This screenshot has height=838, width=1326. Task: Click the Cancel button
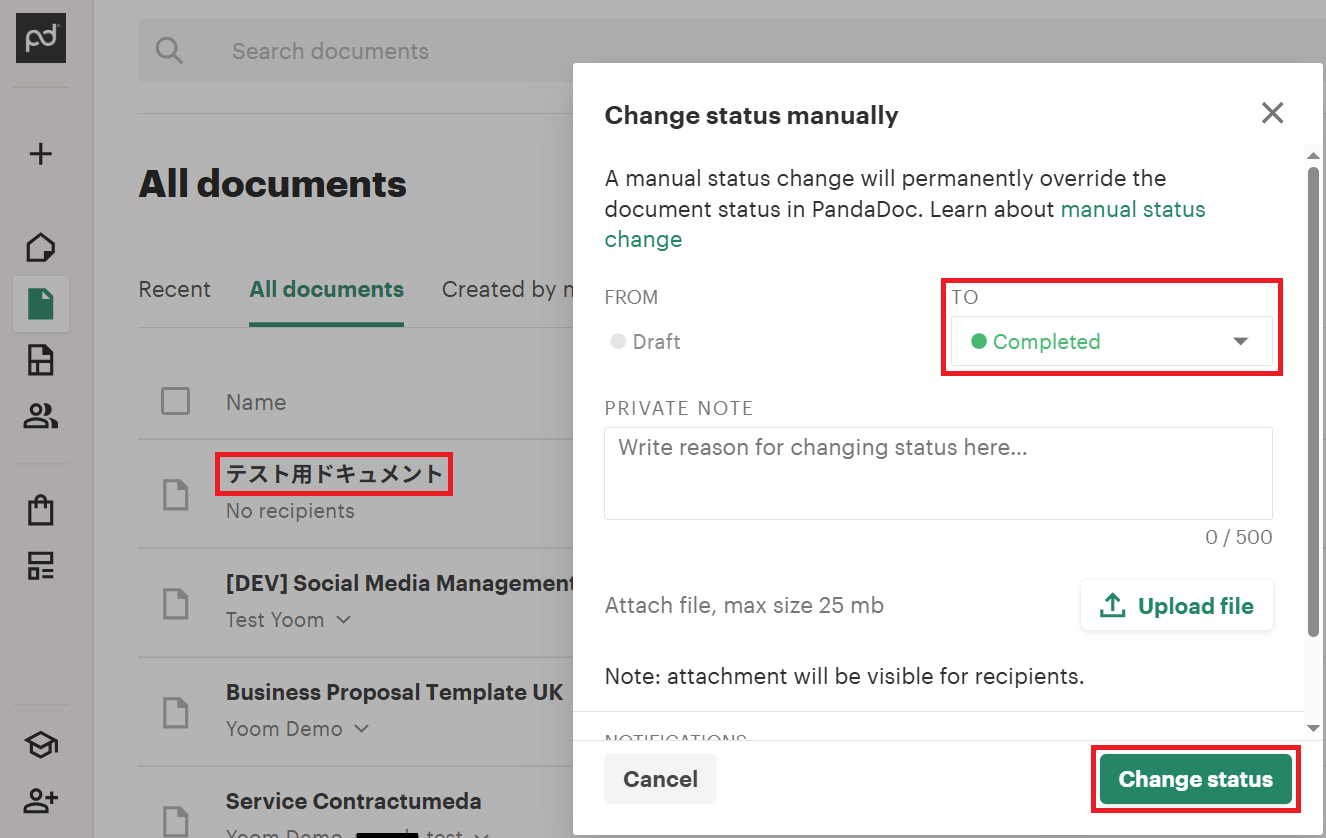point(660,779)
